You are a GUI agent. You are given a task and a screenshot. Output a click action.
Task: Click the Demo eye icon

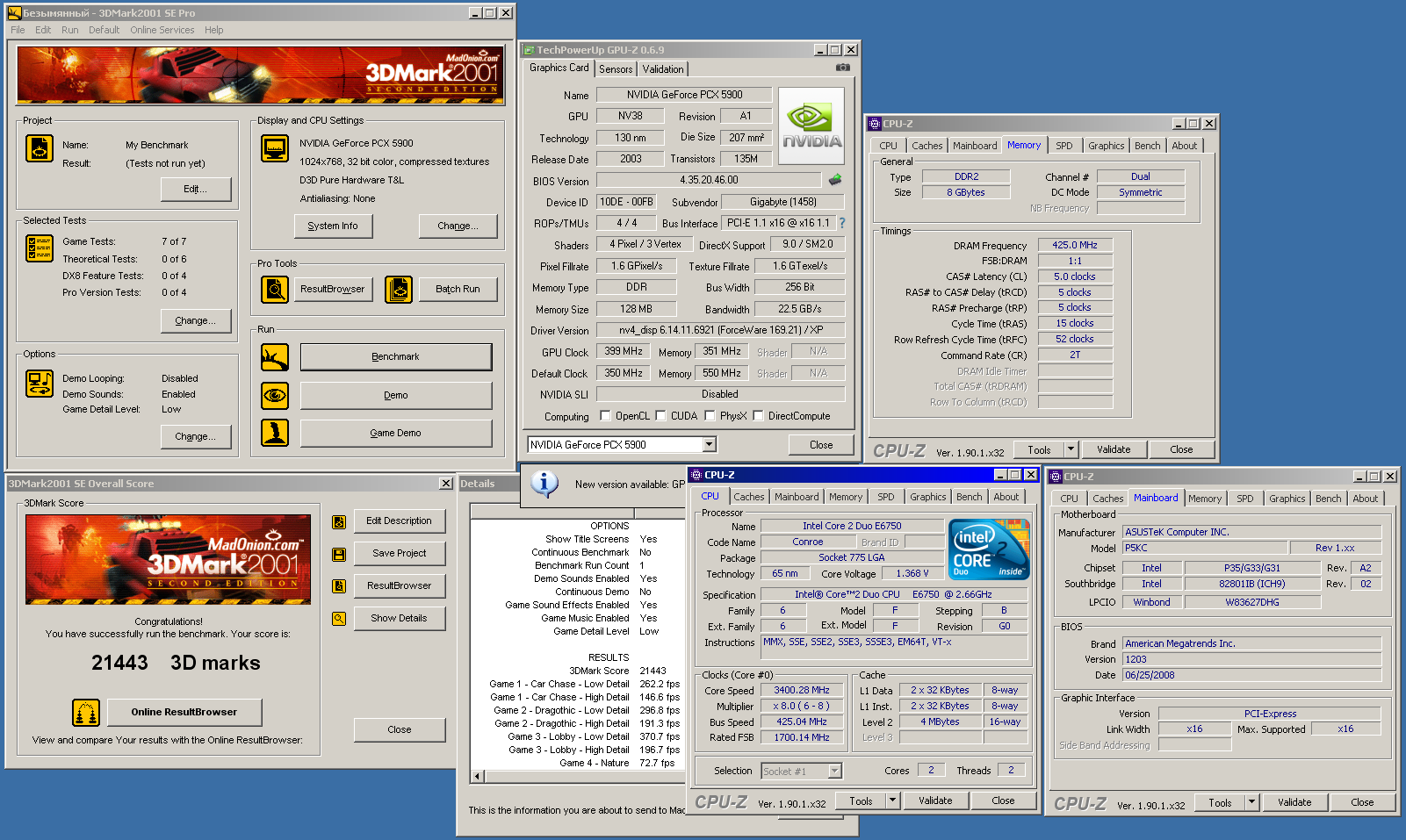pos(275,396)
